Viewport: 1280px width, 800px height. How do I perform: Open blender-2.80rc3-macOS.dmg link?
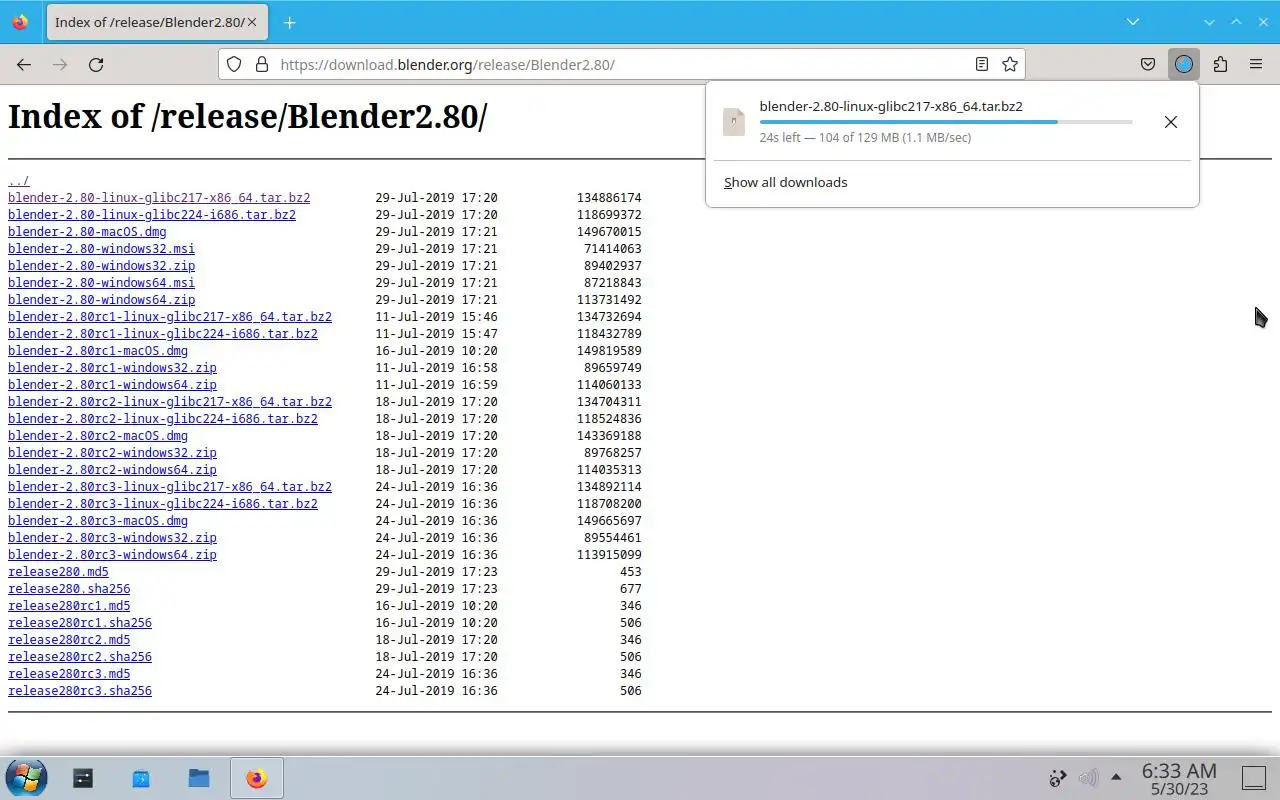(98, 521)
